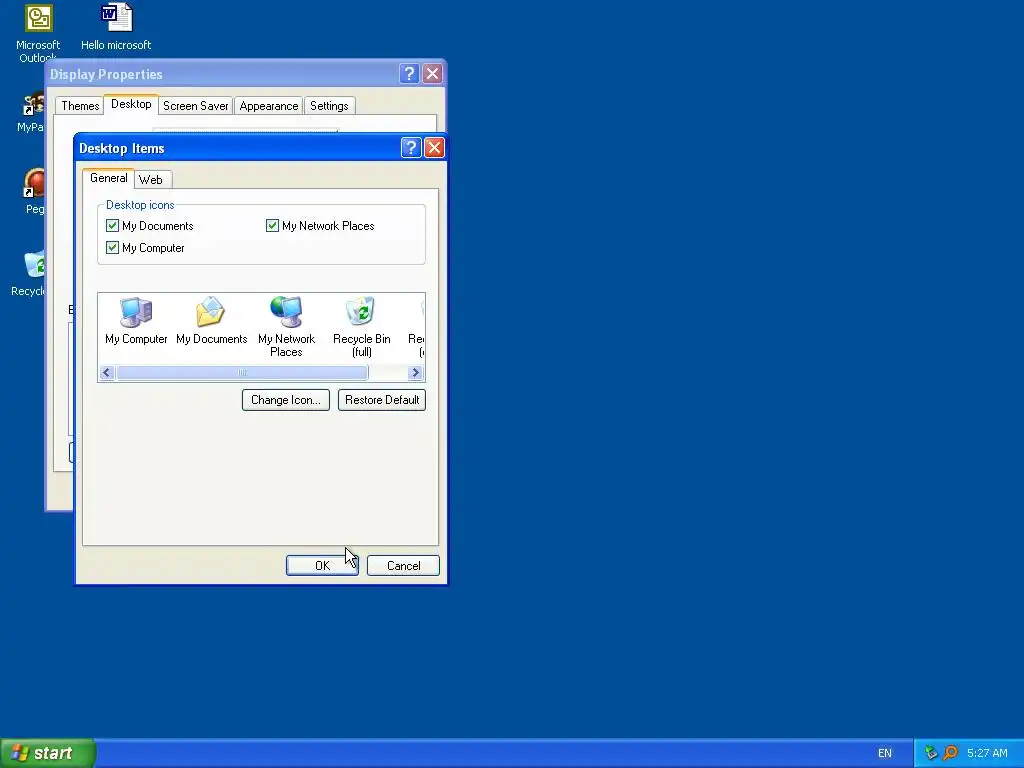Click the horizontal scrollbar thumb
1024x768 pixels.
pos(242,372)
